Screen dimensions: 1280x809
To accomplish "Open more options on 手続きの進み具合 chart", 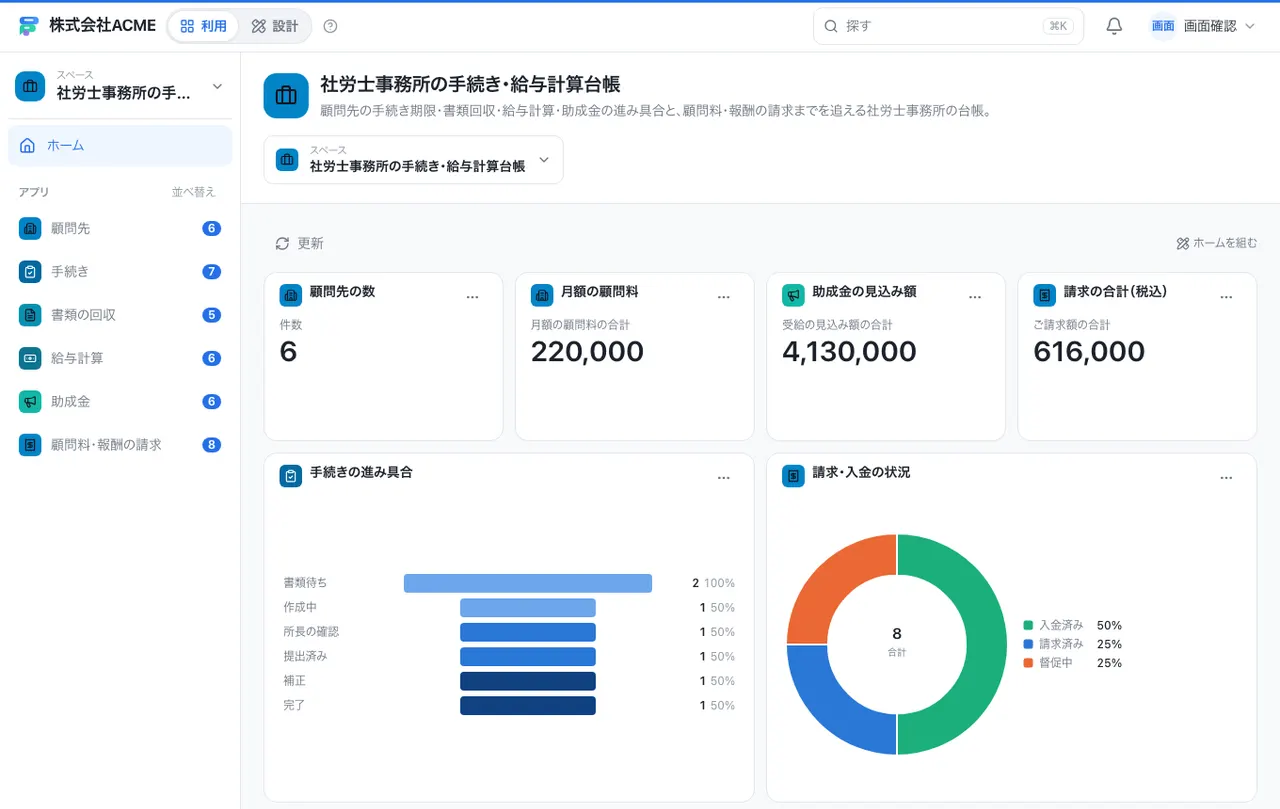I will (x=724, y=478).
